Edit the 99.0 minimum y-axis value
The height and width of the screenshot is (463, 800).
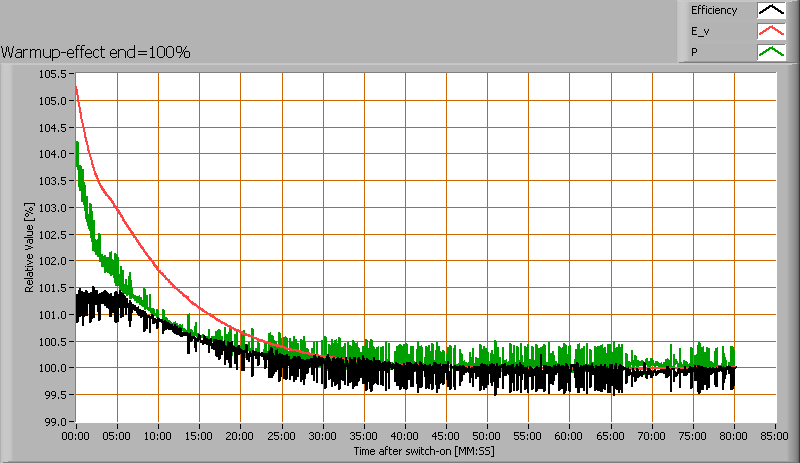point(55,421)
